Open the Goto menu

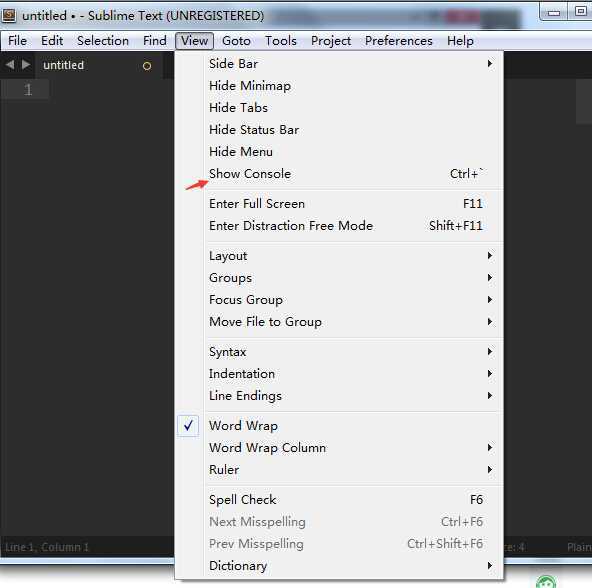pyautogui.click(x=236, y=40)
